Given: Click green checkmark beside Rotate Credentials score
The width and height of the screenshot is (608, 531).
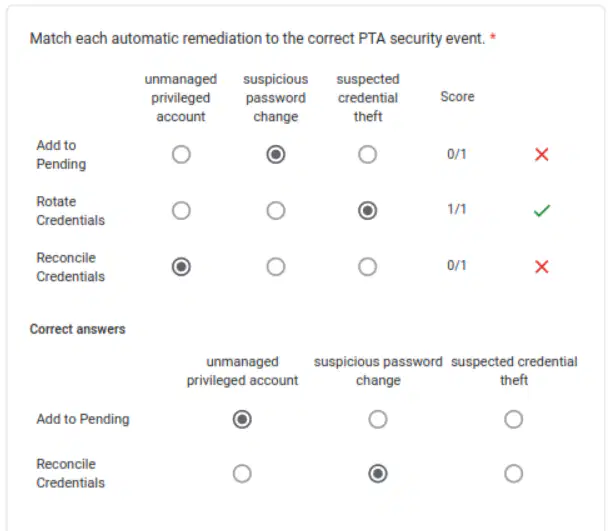Looking at the screenshot, I should [542, 211].
